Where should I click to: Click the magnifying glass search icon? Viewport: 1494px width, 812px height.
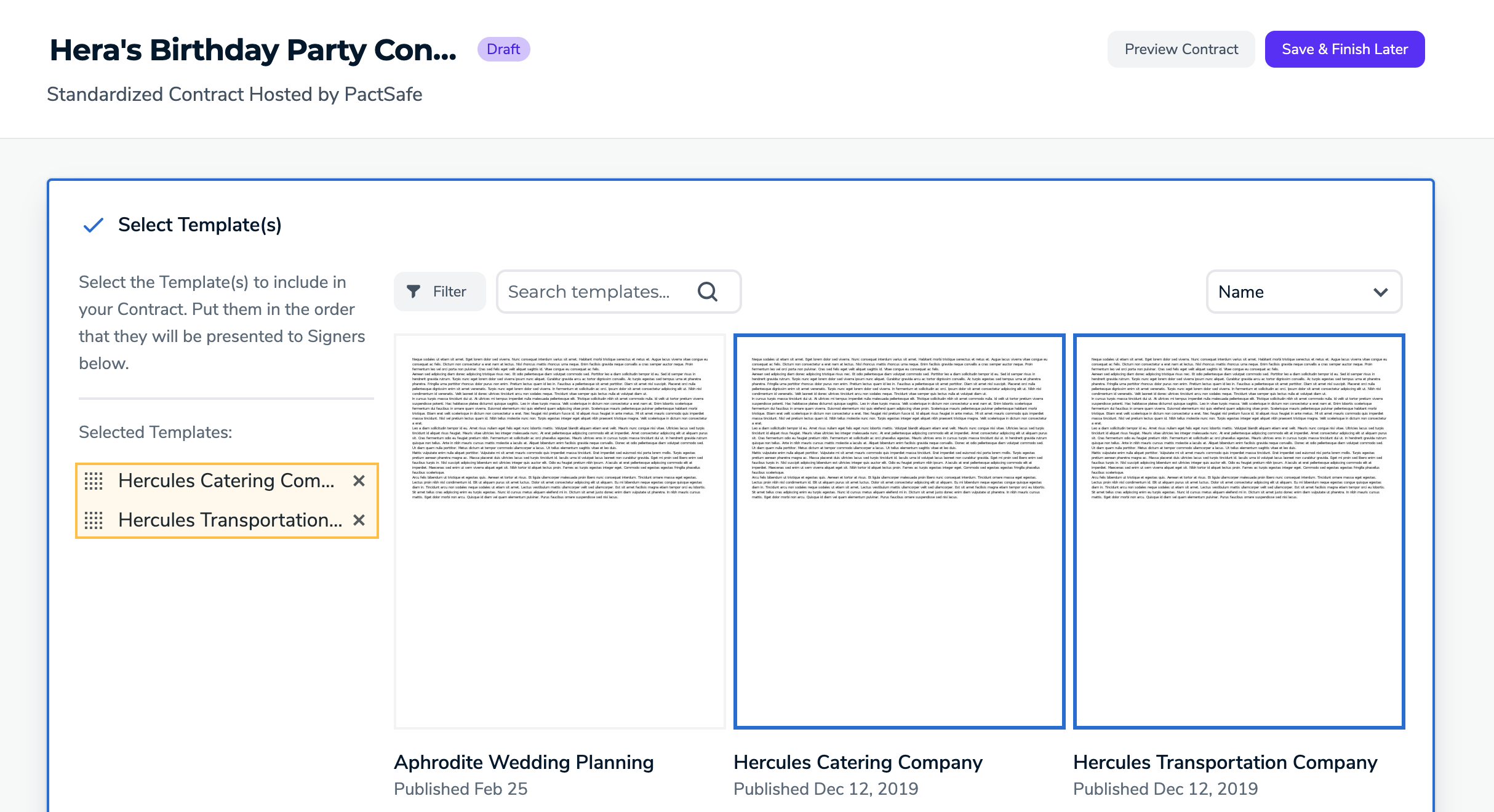708,292
